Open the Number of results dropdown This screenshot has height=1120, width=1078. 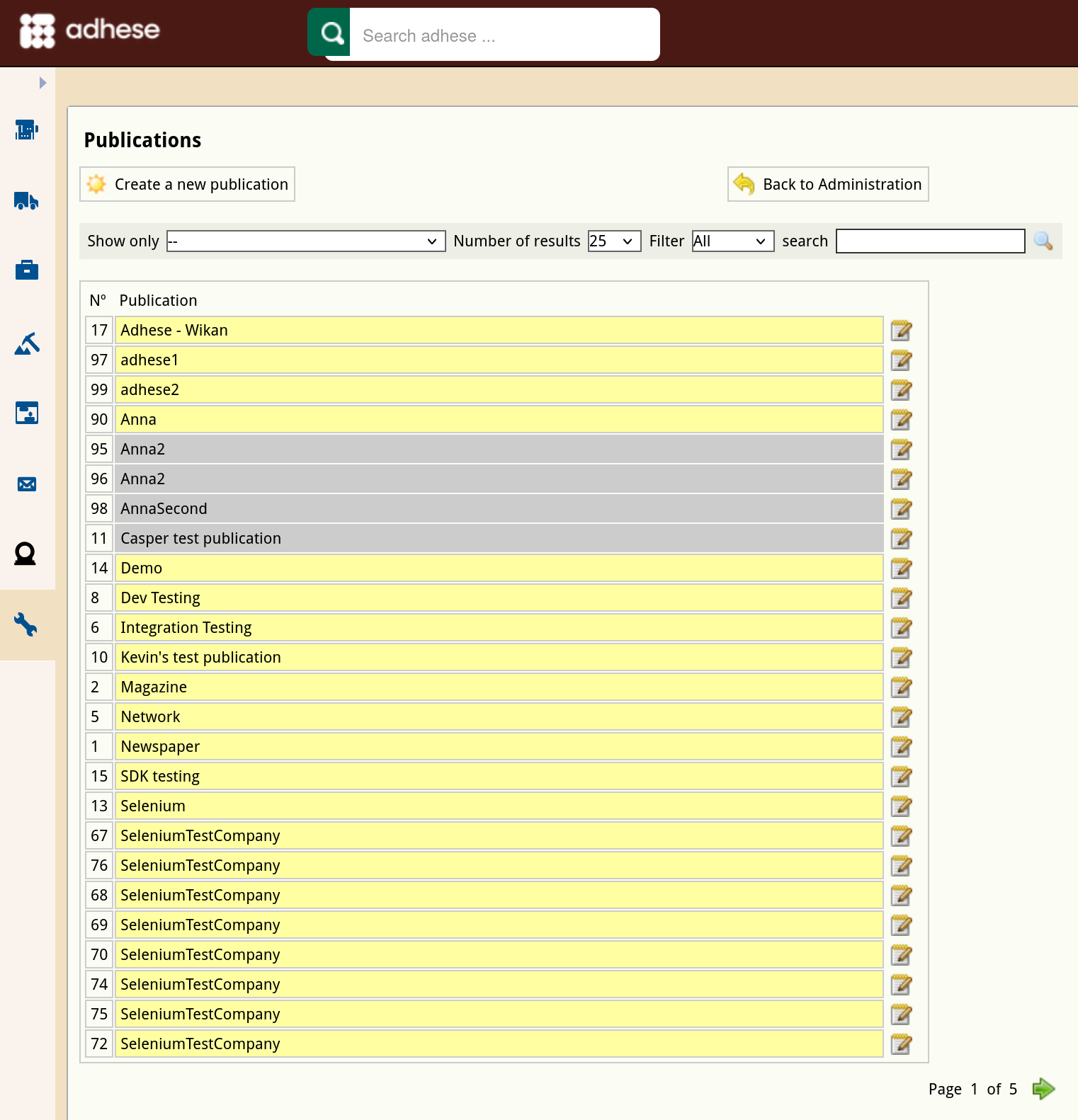click(614, 241)
